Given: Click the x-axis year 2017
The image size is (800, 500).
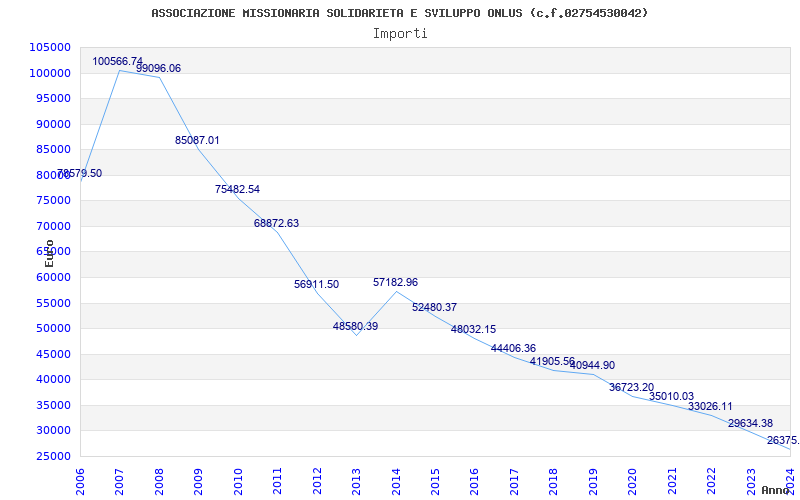Looking at the screenshot, I should tap(514, 481).
